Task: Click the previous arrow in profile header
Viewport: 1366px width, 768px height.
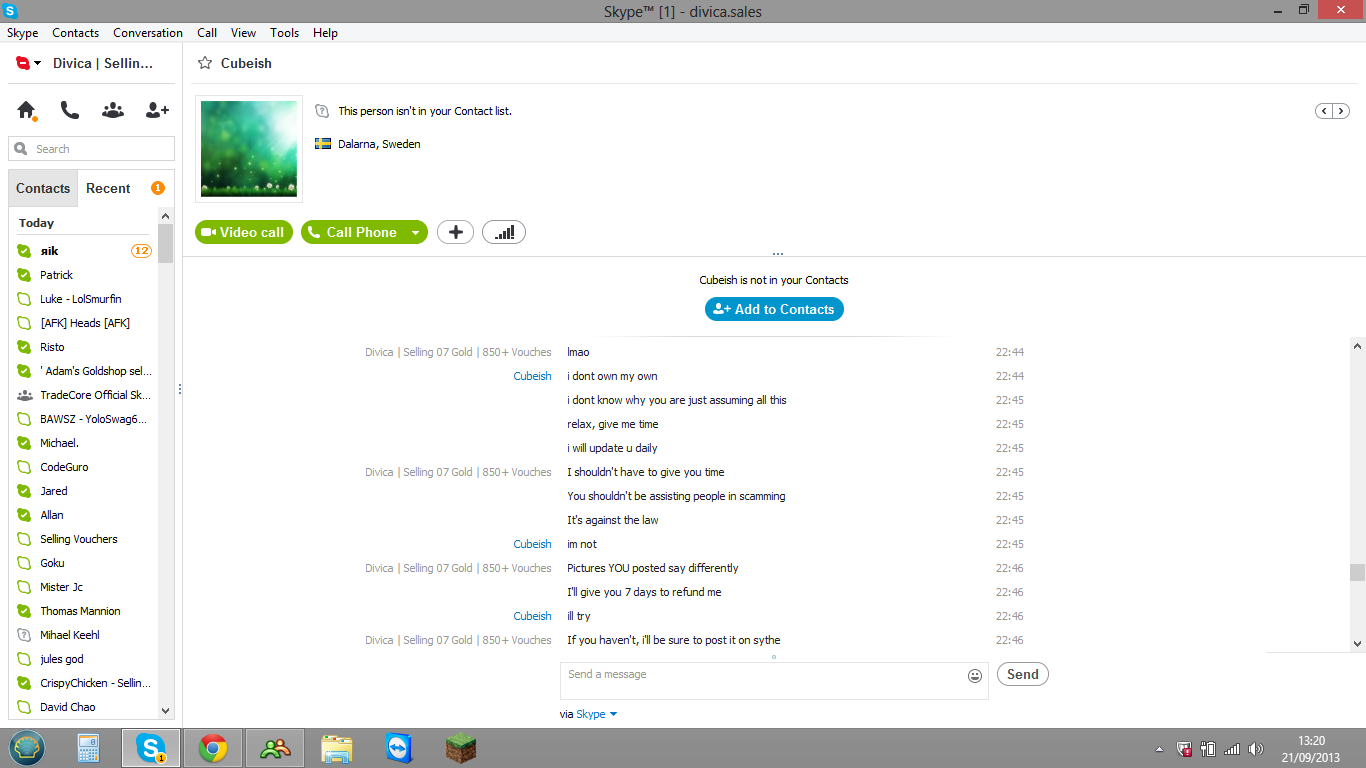Action: (x=1324, y=111)
